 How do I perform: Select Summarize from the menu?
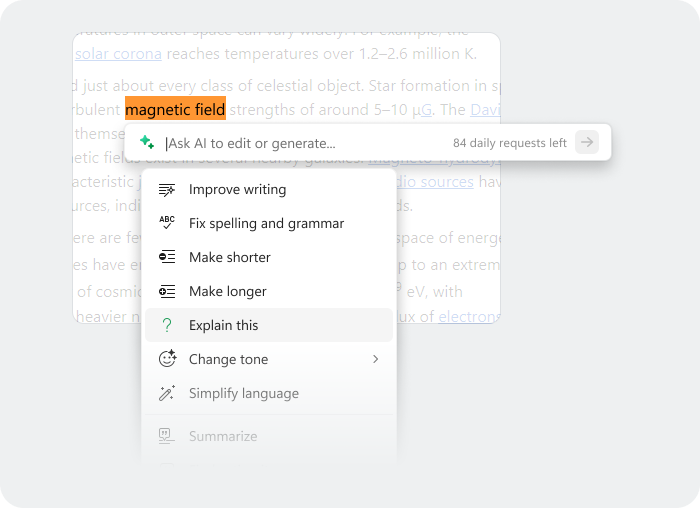269,436
